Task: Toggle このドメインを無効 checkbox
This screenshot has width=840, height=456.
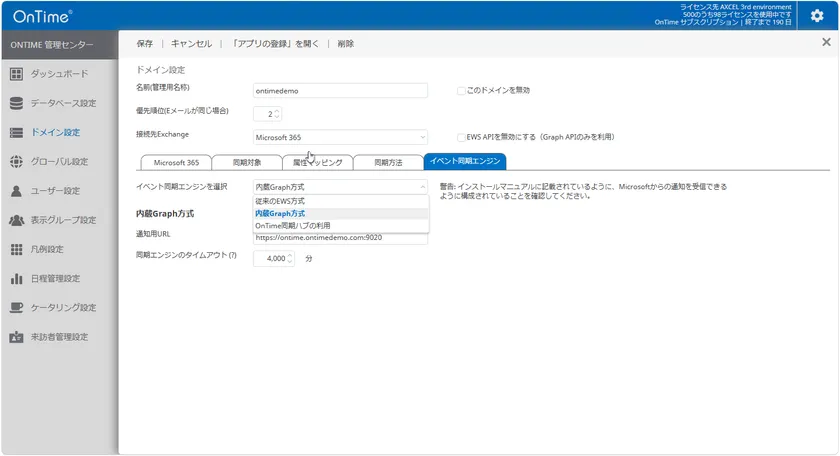Action: tap(461, 91)
